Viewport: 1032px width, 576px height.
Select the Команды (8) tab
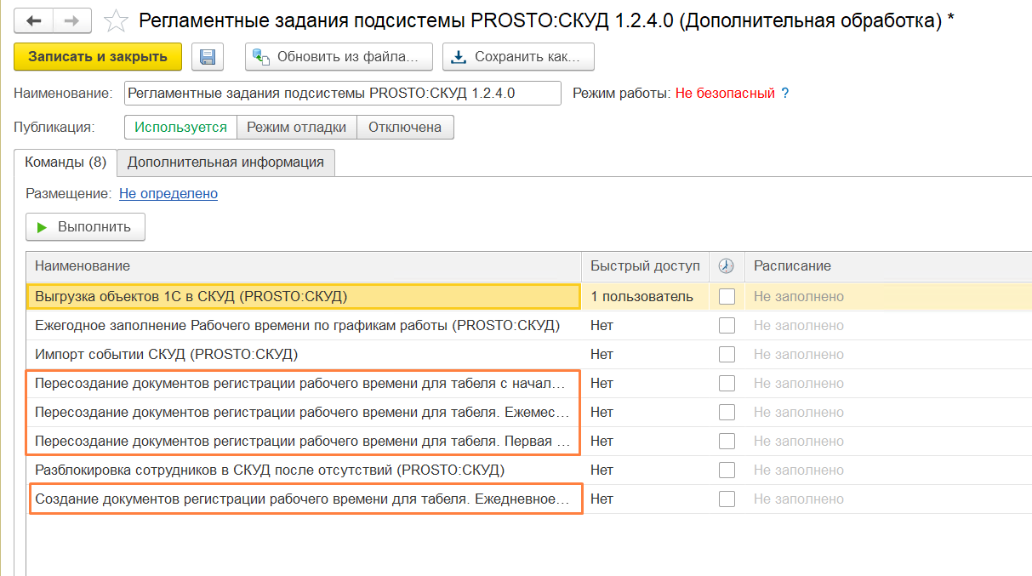click(65, 162)
